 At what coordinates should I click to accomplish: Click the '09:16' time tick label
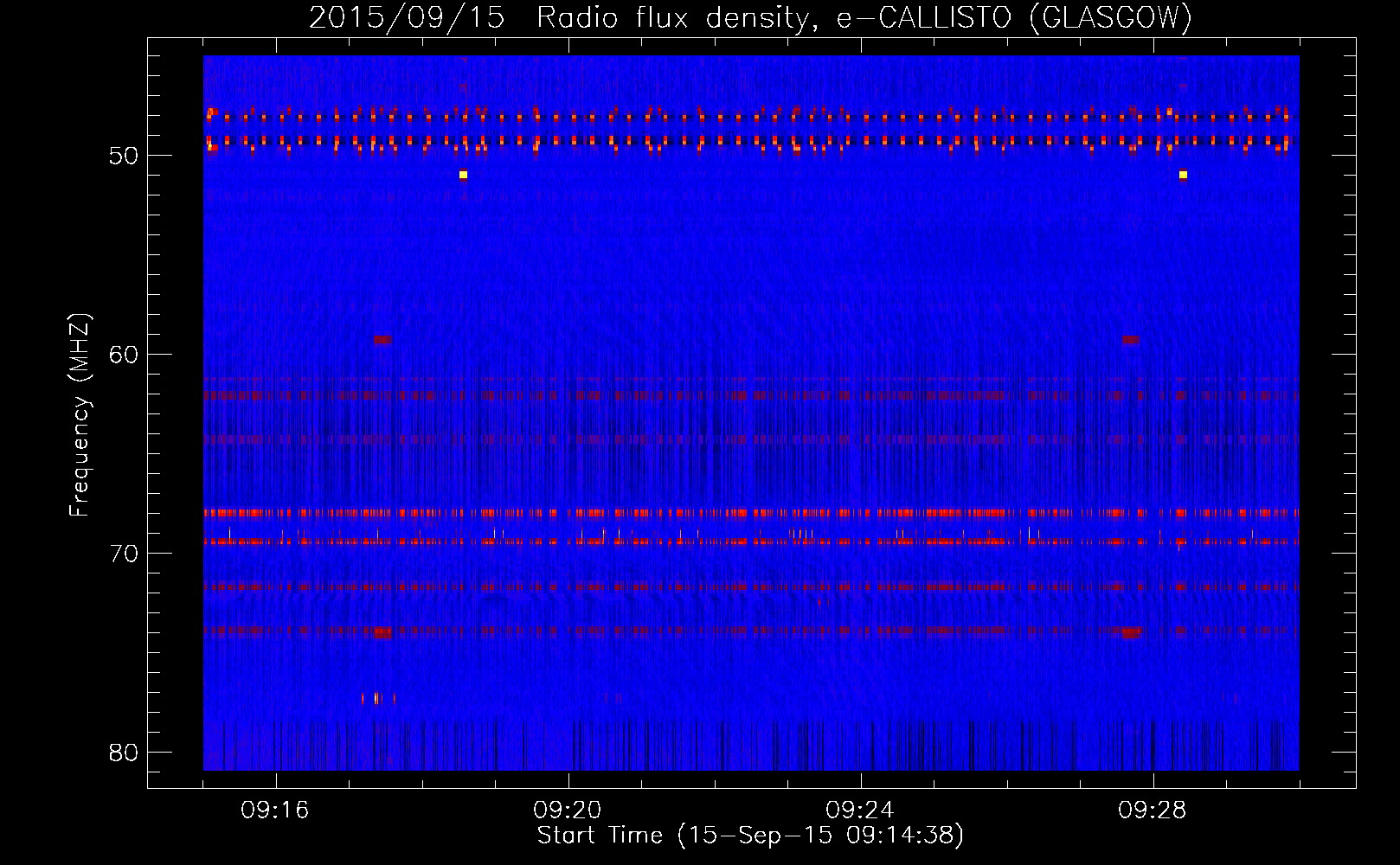coord(274,811)
